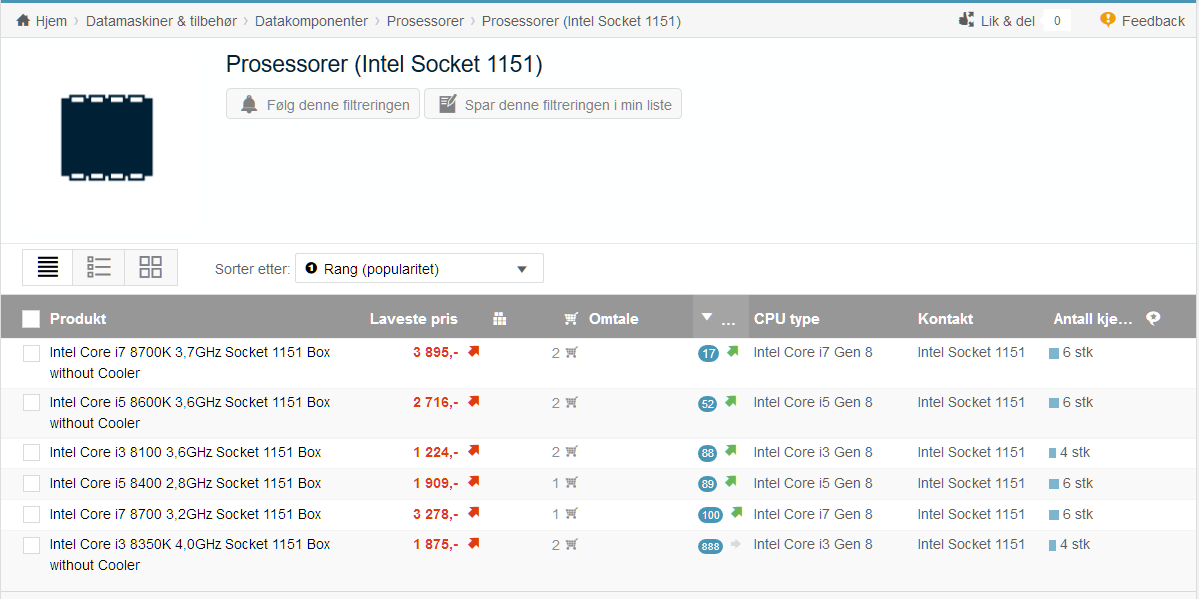
Task: Sort by Produkt column header
Action: (x=78, y=319)
